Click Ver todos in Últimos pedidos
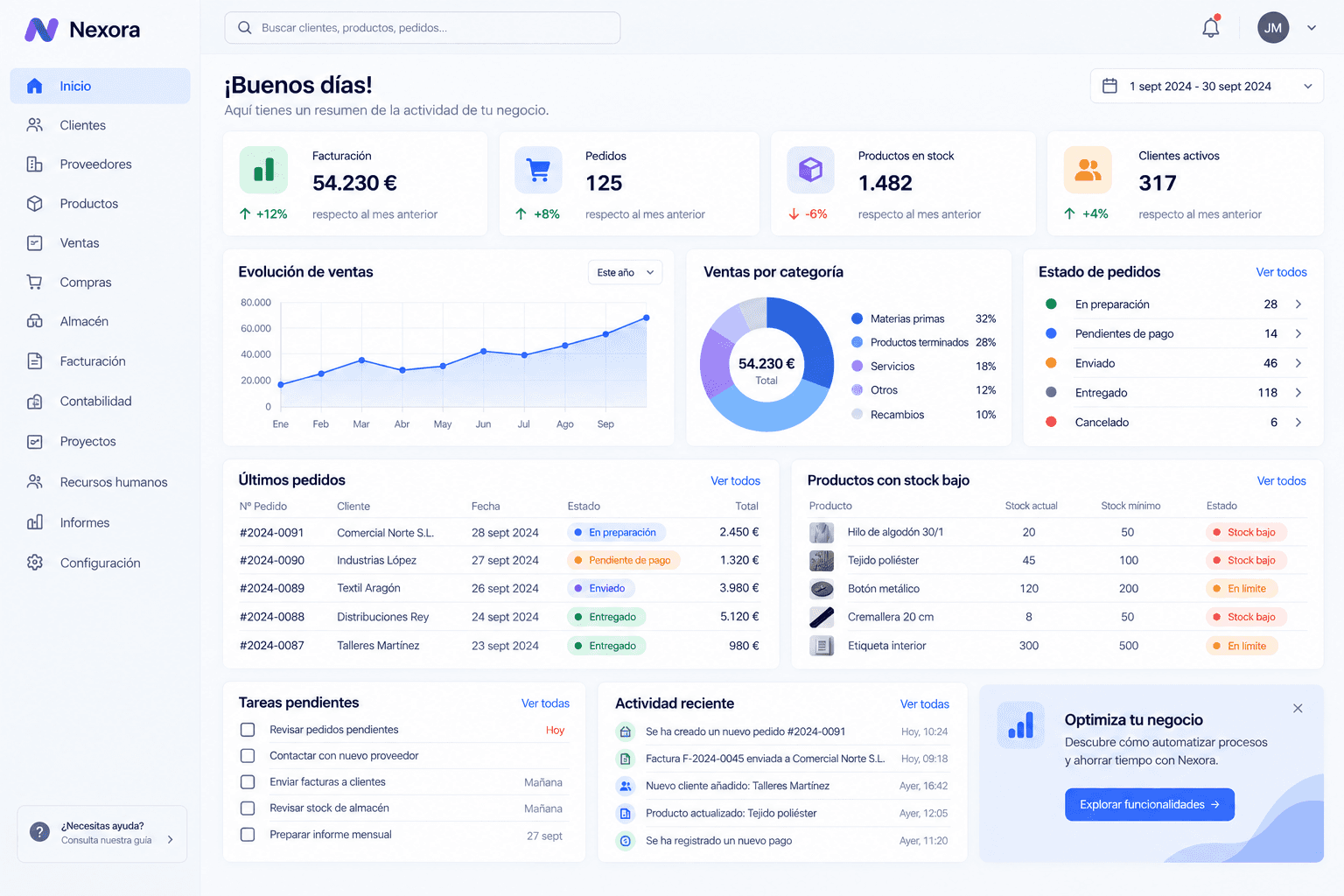 [x=735, y=481]
